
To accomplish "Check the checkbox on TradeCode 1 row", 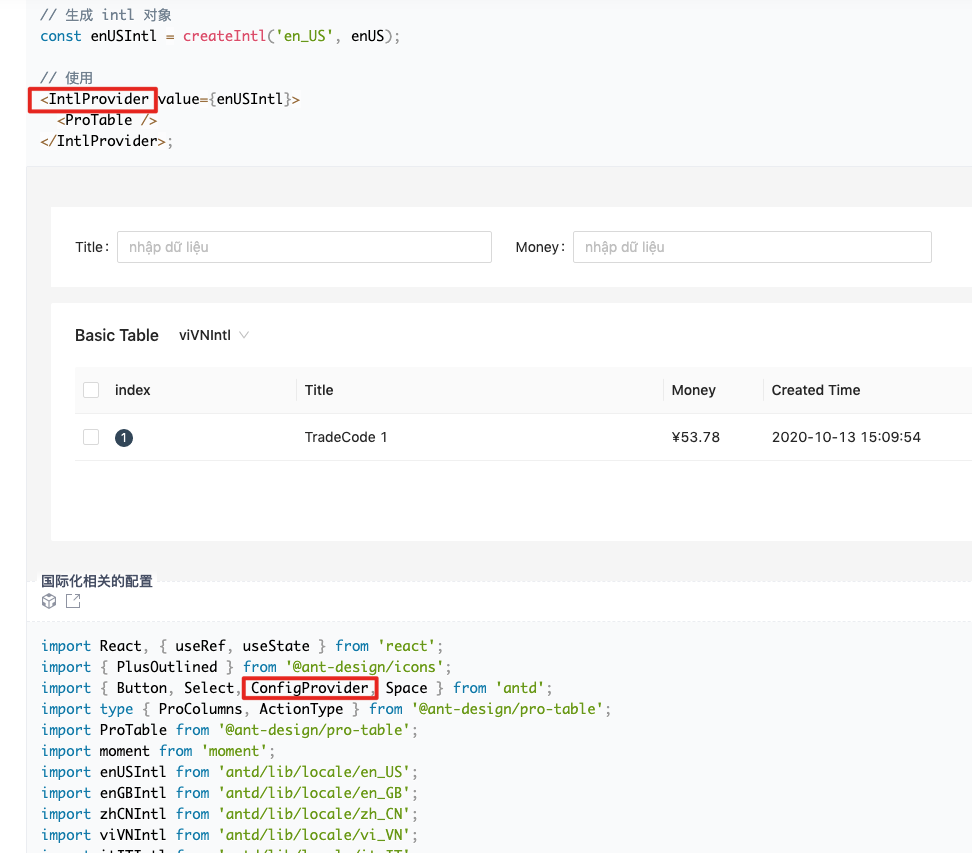I will point(91,437).
